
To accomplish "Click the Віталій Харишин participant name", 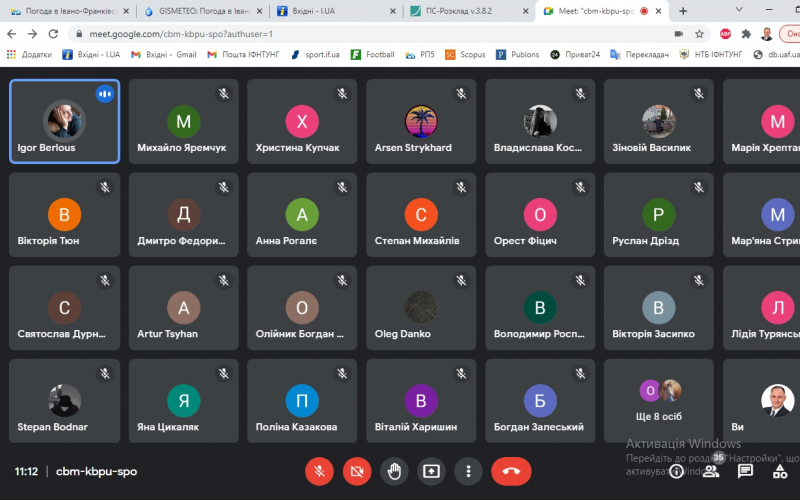I will point(416,427).
